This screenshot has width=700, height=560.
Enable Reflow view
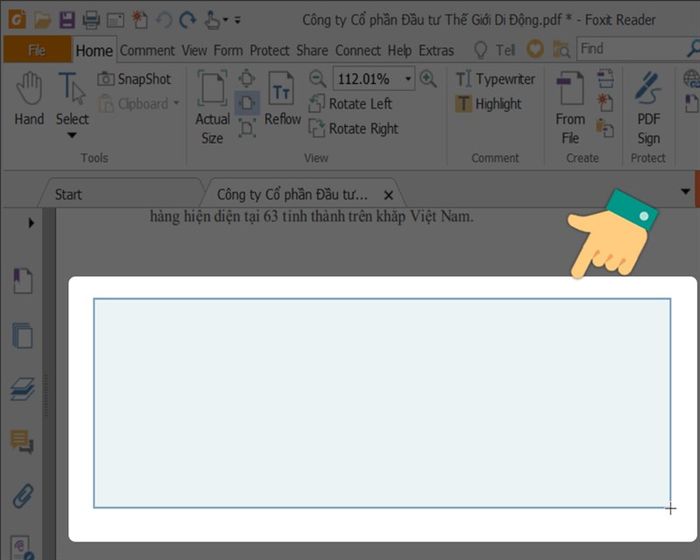[x=283, y=99]
